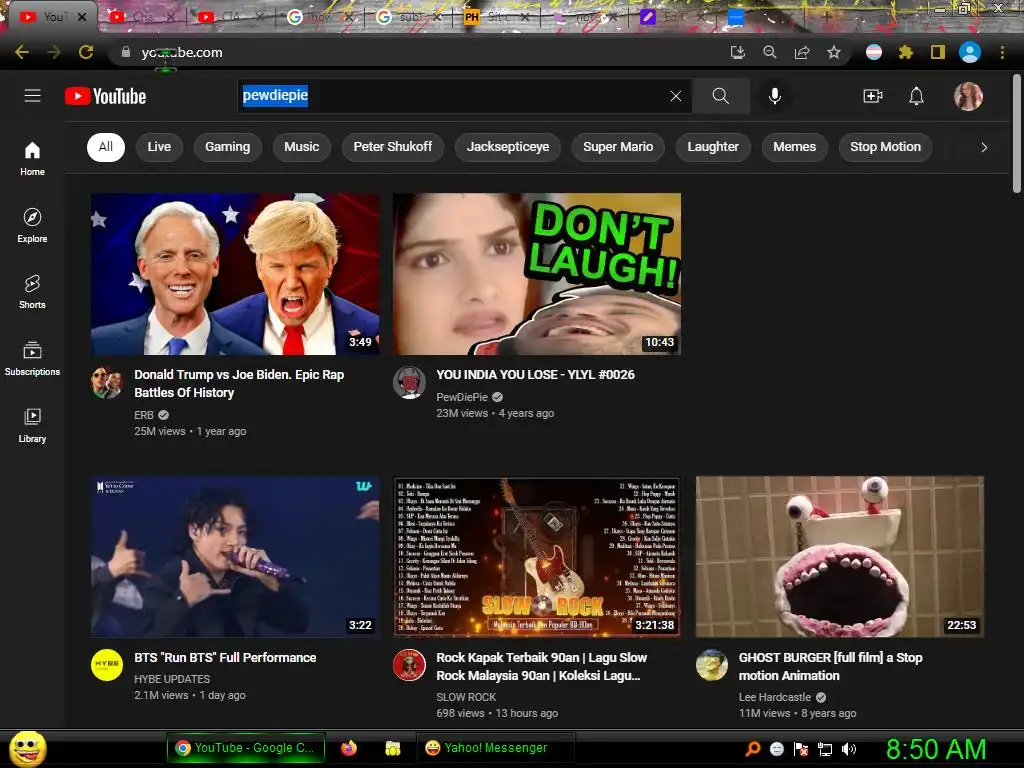Screen dimensions: 1024x768
Task: Click the search magnifier in the system tray
Action: 752,749
